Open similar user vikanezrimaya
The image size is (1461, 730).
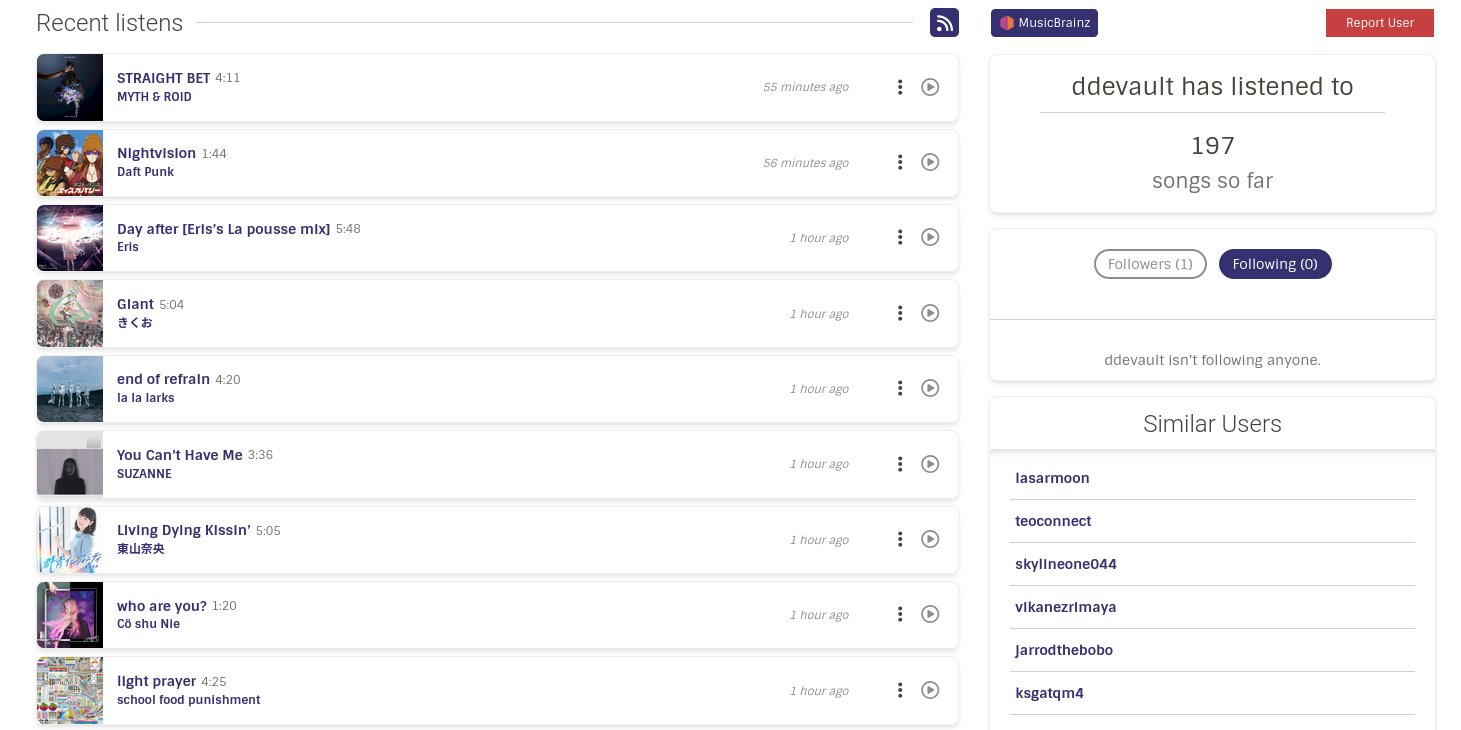tap(1066, 607)
